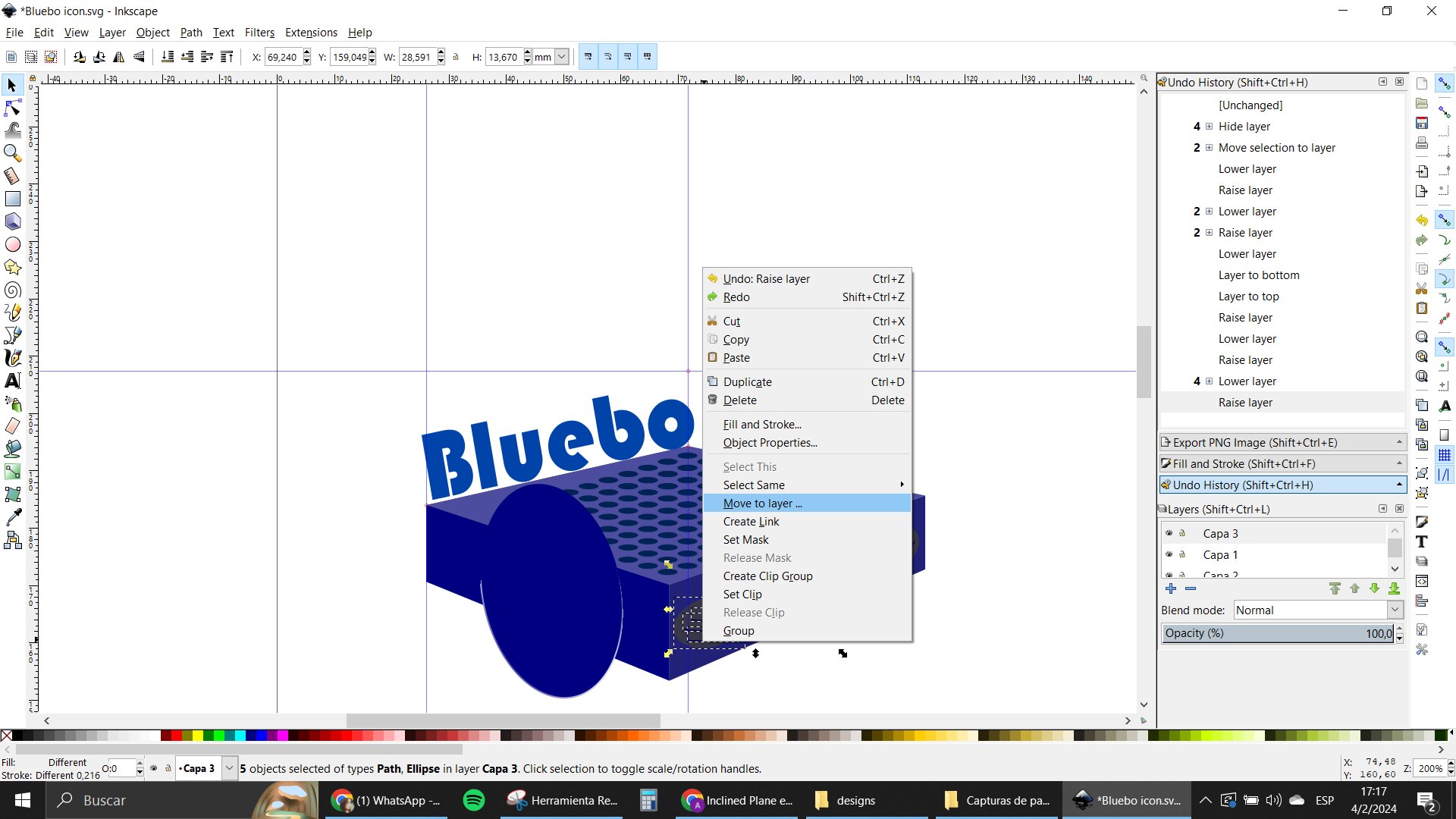Click Raise selection to top icon
The image size is (1456, 819).
(x=227, y=57)
